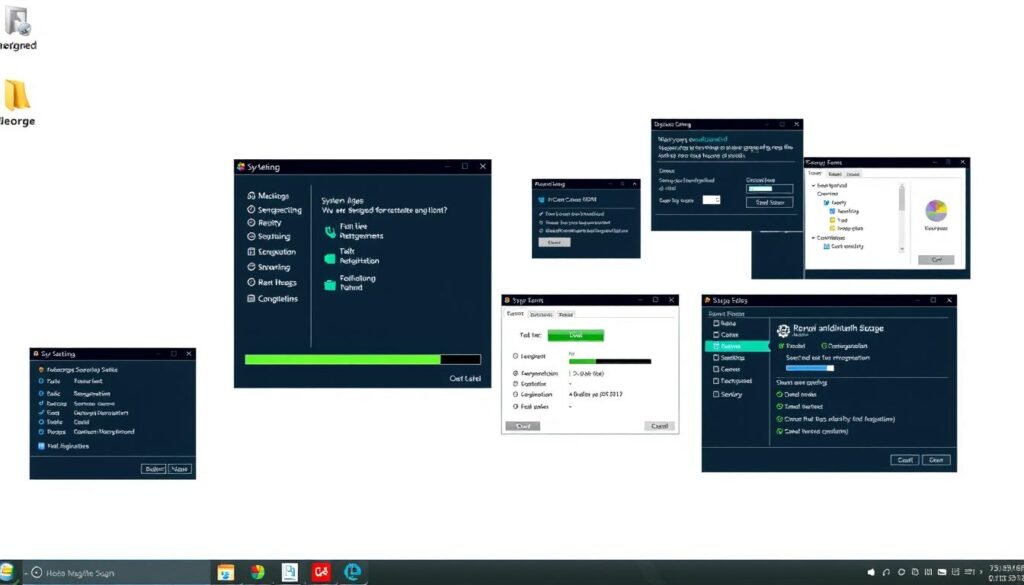Viewport: 1024px width, 585px height.
Task: Collapse the Comintions tree node
Action: pos(814,238)
